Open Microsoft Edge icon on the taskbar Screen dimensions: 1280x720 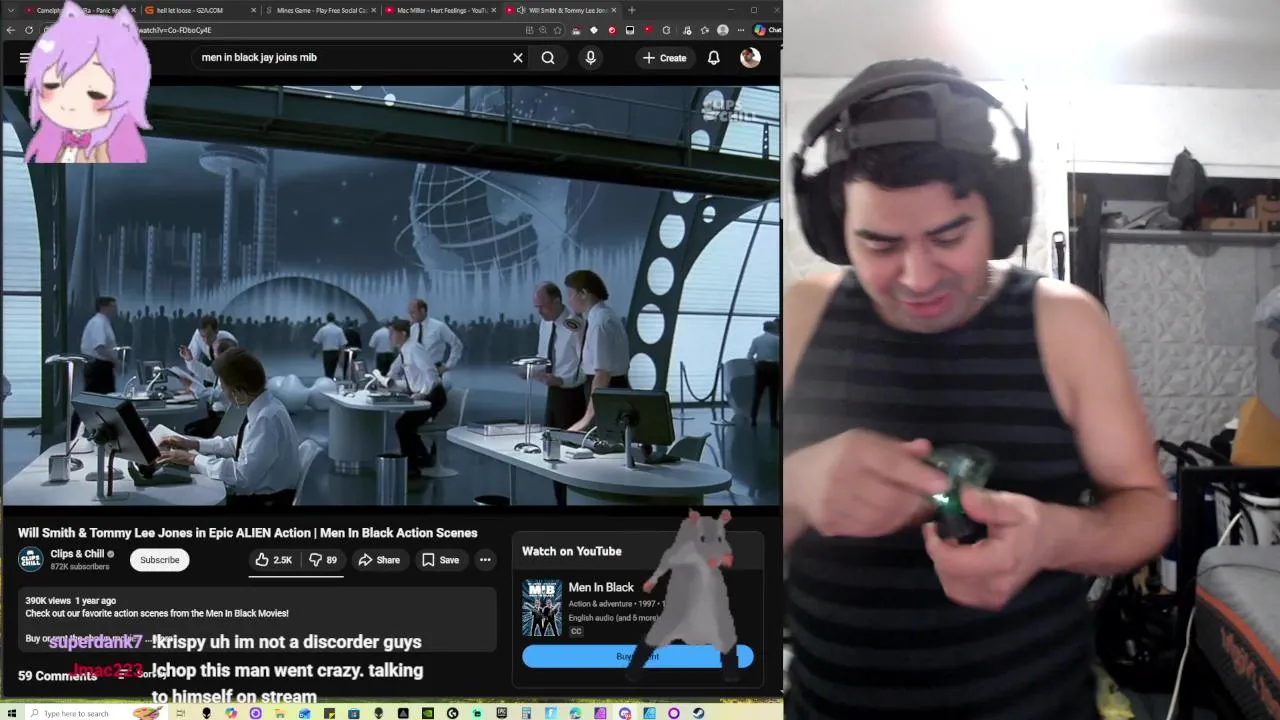point(575,713)
